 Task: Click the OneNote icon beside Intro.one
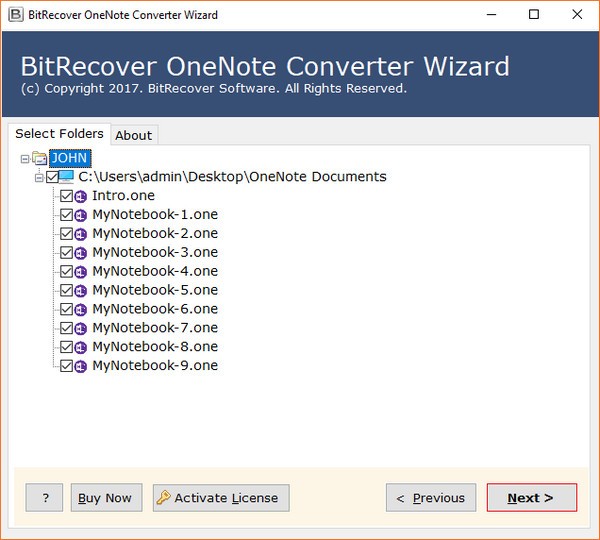pyautogui.click(x=80, y=196)
